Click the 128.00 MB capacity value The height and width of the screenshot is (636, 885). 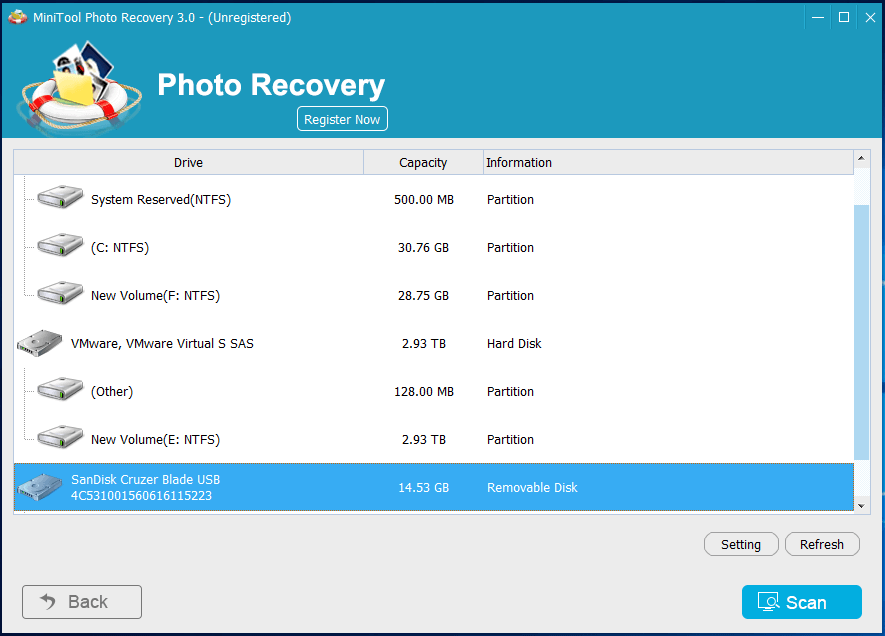click(424, 392)
